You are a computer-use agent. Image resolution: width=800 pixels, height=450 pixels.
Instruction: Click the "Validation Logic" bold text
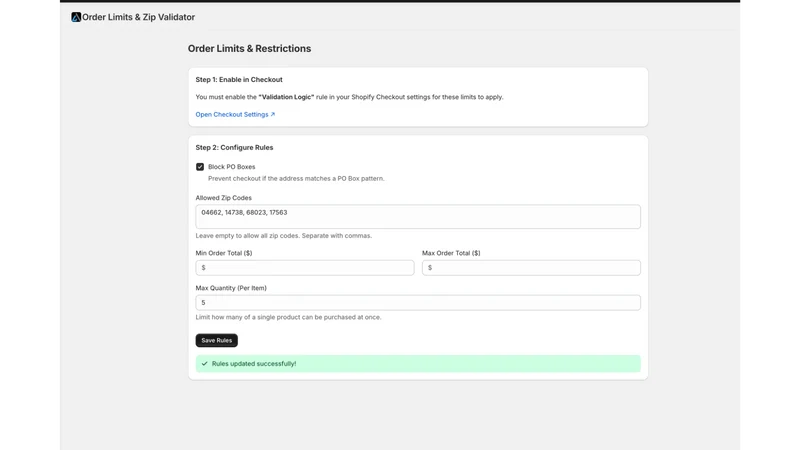[286, 97]
